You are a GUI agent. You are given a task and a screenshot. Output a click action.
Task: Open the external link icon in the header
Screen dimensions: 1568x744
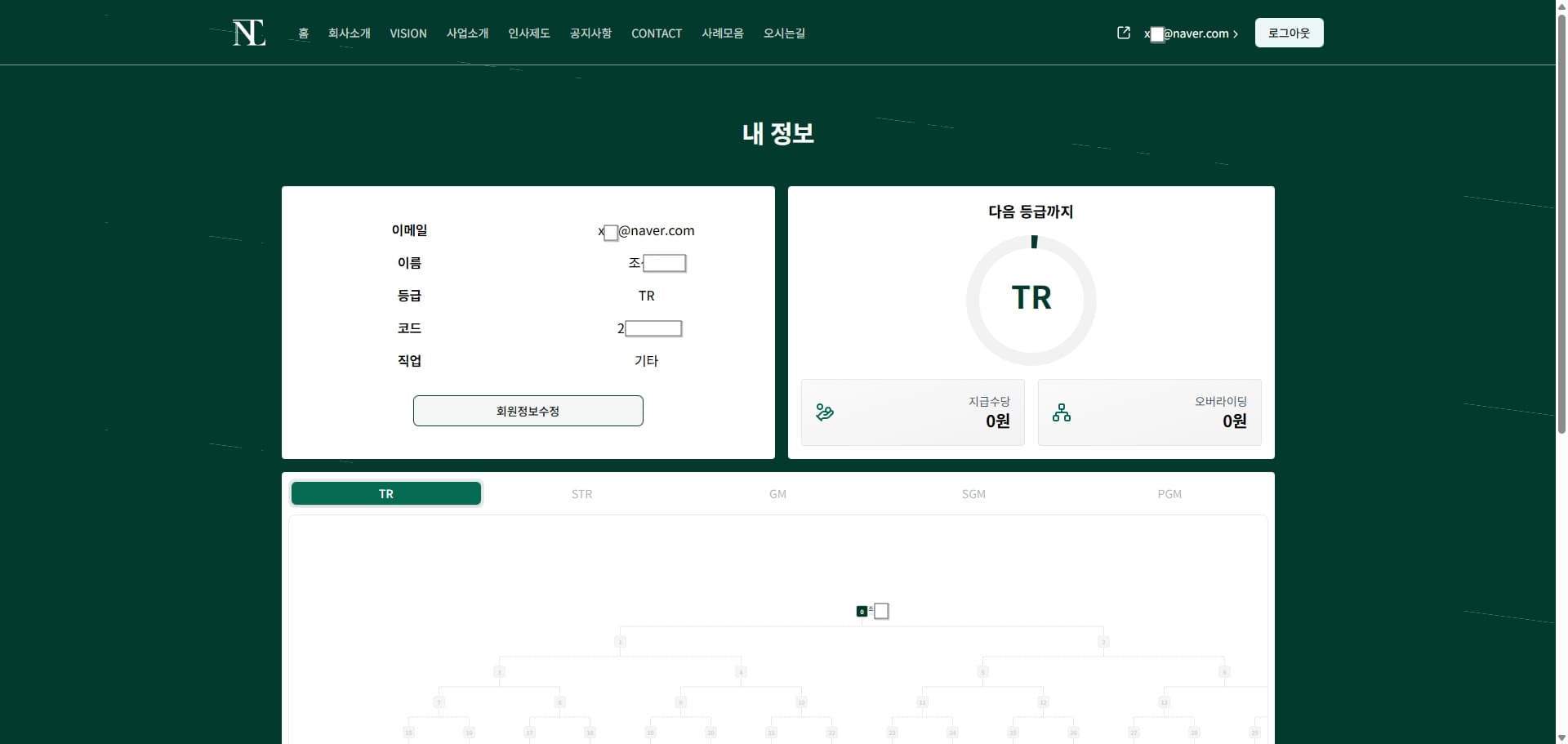[1124, 33]
